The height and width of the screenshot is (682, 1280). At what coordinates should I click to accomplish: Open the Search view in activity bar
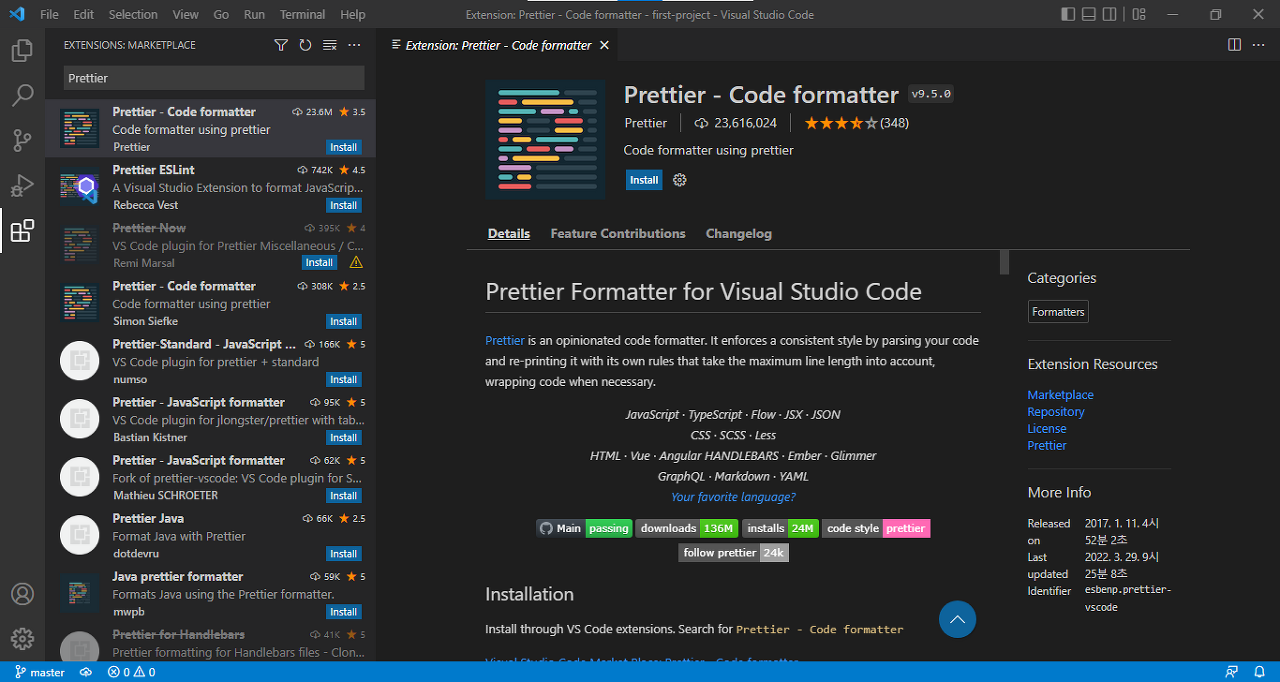coord(22,95)
